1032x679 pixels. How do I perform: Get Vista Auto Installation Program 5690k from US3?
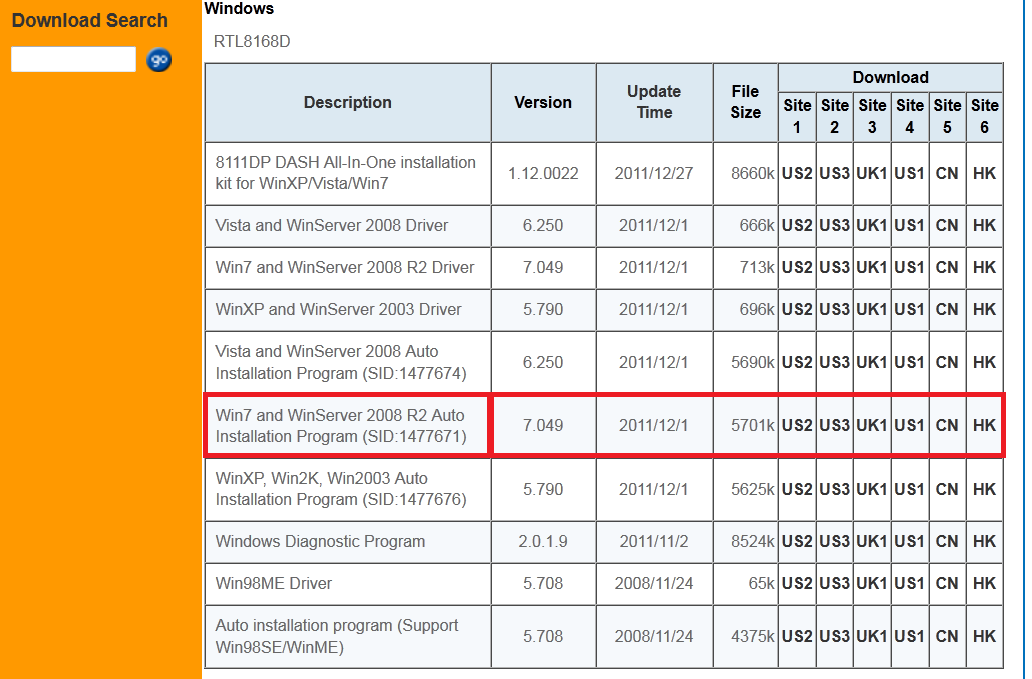835,363
